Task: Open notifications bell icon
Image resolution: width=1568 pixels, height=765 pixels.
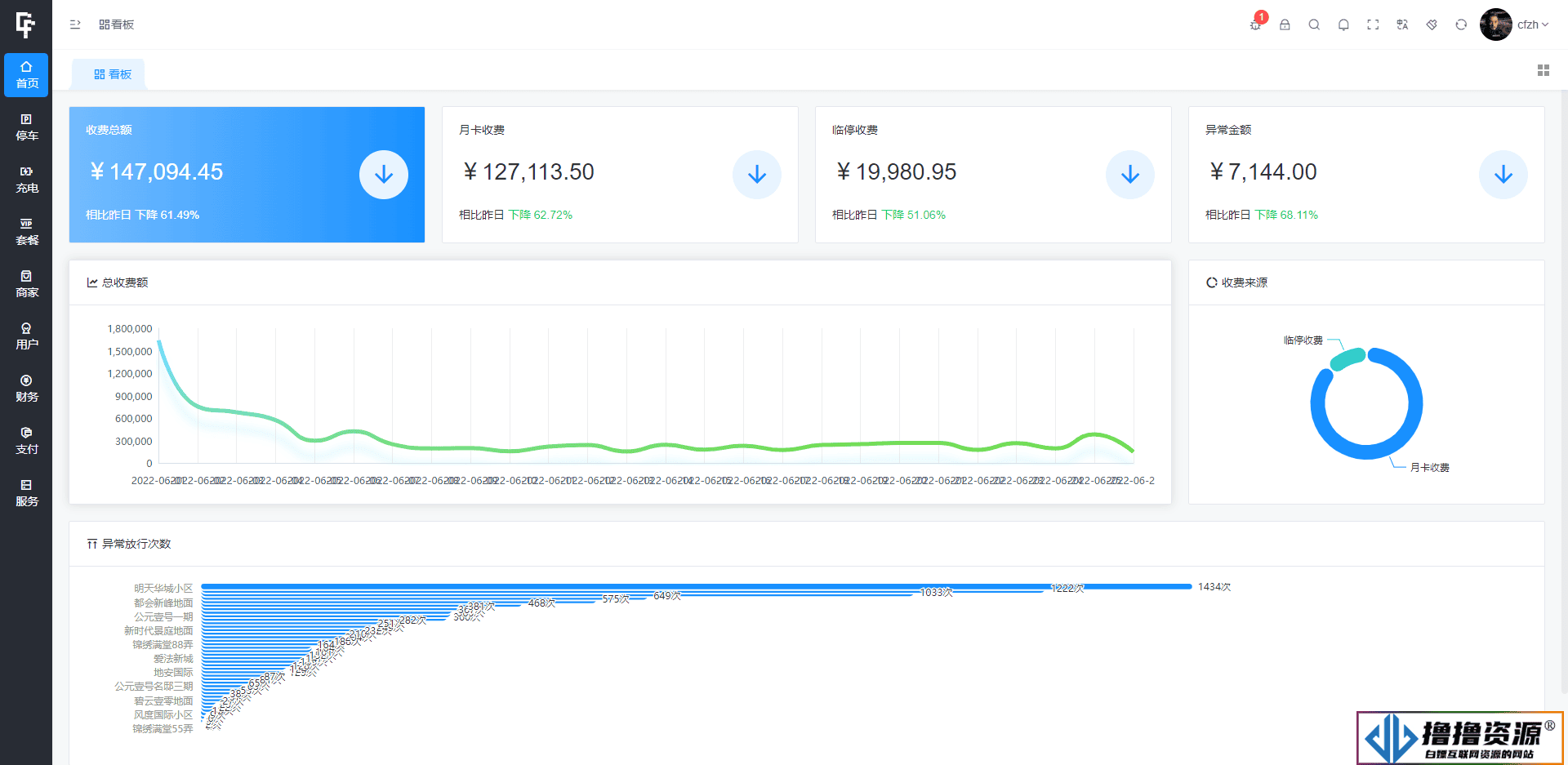Action: coord(1343,24)
